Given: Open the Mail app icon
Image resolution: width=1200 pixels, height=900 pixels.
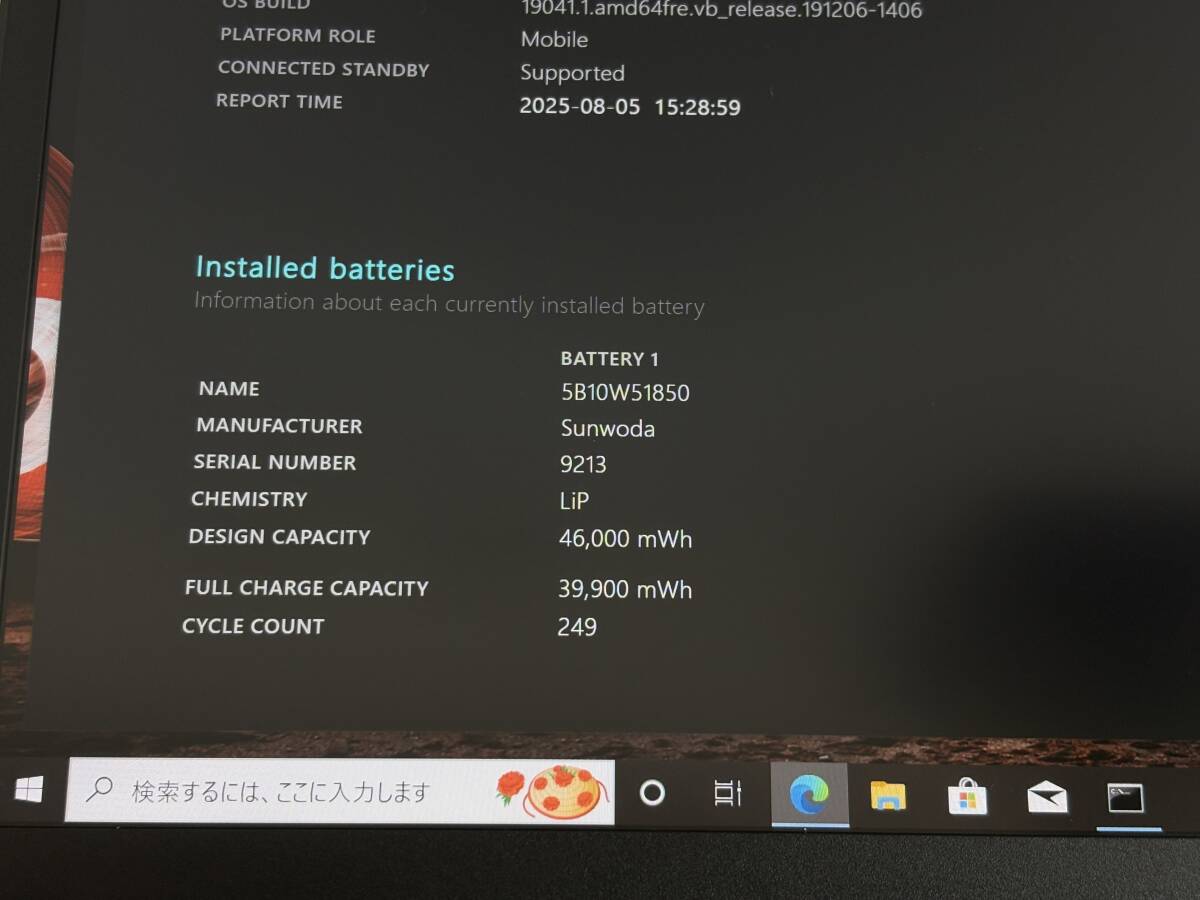Looking at the screenshot, I should 1047,798.
